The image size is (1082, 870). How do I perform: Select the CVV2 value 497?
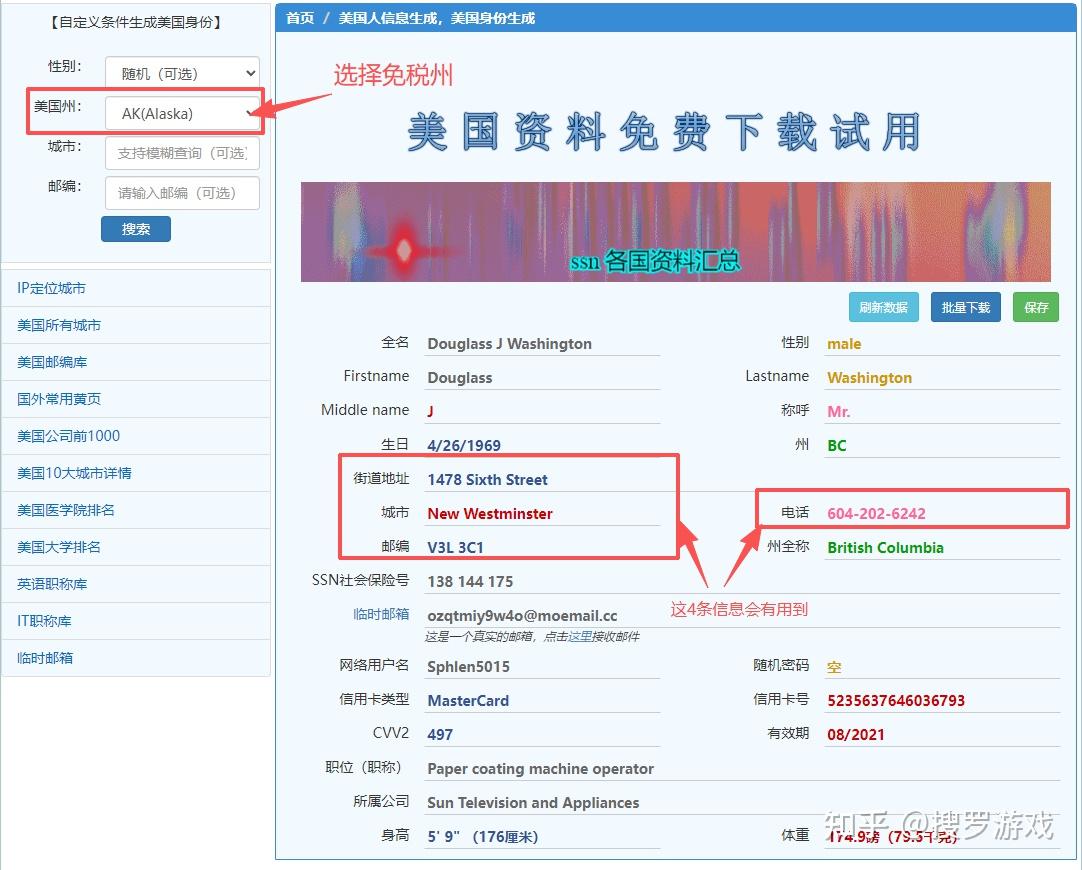[x=440, y=734]
